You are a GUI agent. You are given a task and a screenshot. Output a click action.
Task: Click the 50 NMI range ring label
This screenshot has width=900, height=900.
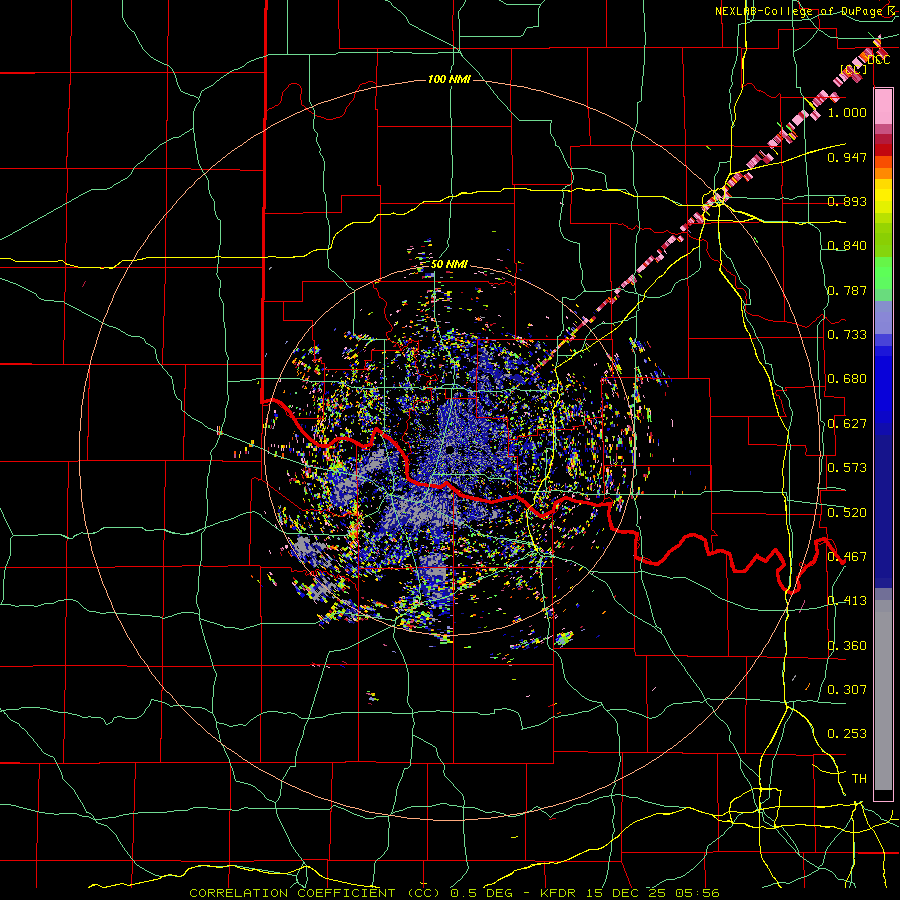pyautogui.click(x=449, y=264)
